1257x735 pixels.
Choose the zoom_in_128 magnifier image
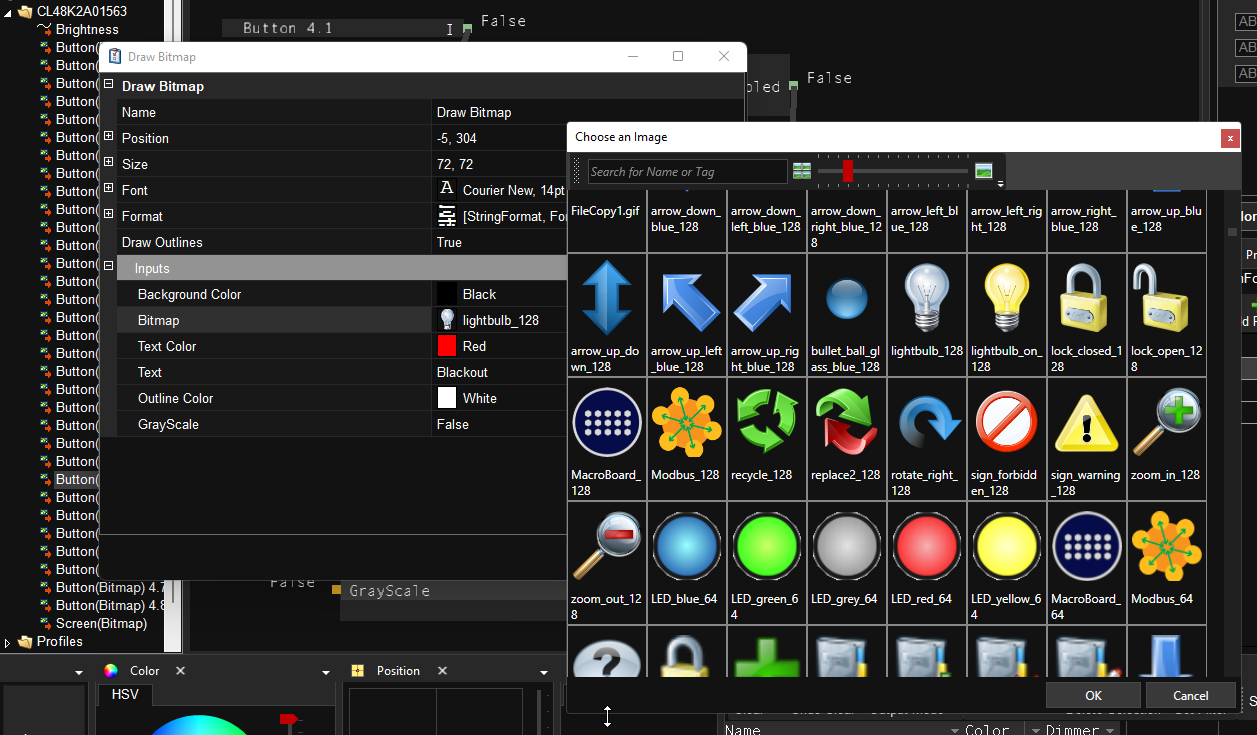click(1166, 423)
